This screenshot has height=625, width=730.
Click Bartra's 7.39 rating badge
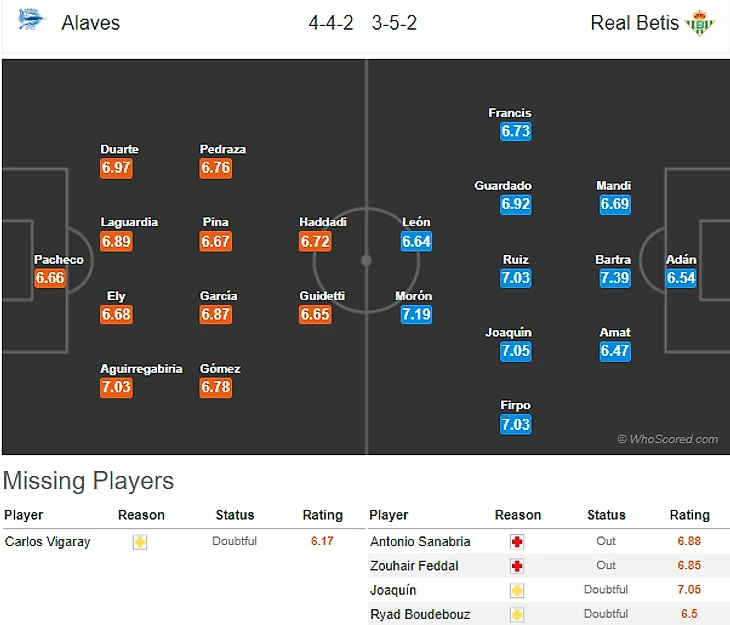pos(614,278)
